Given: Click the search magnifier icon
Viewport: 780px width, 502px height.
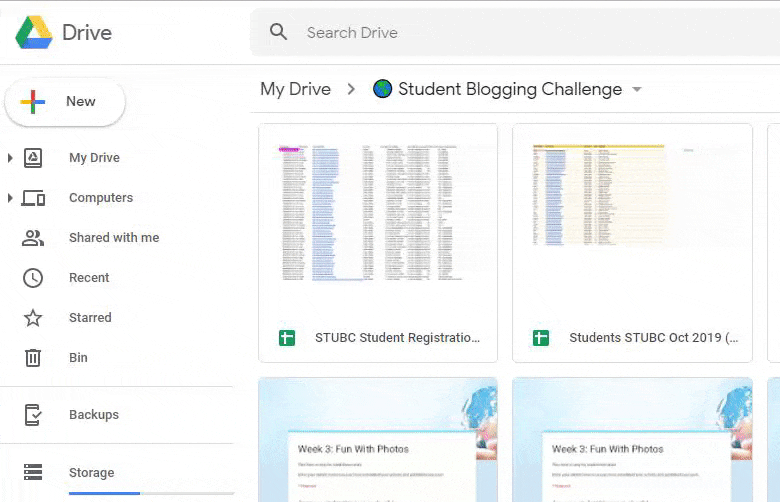Looking at the screenshot, I should tap(279, 32).
